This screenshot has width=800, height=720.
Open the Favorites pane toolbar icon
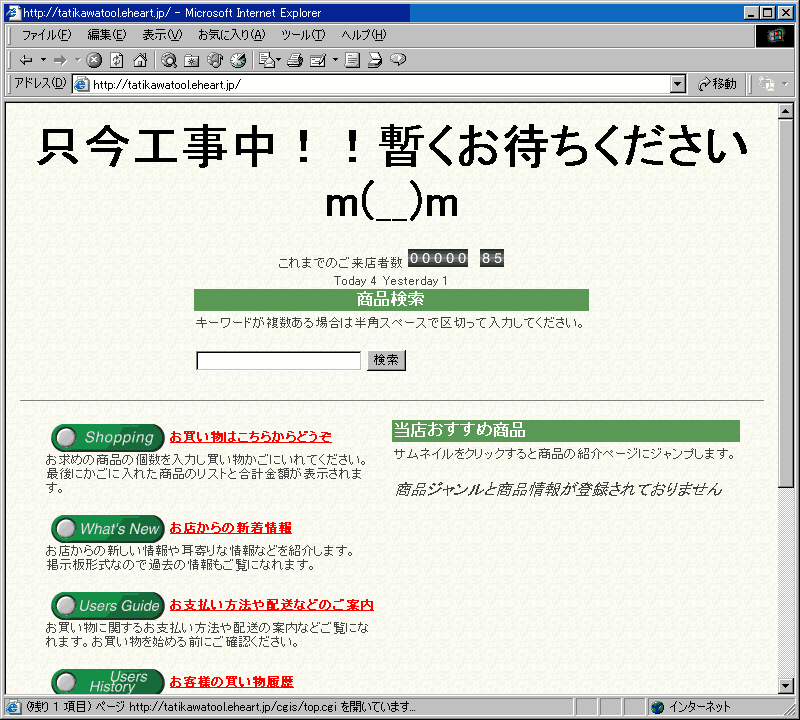click(191, 60)
